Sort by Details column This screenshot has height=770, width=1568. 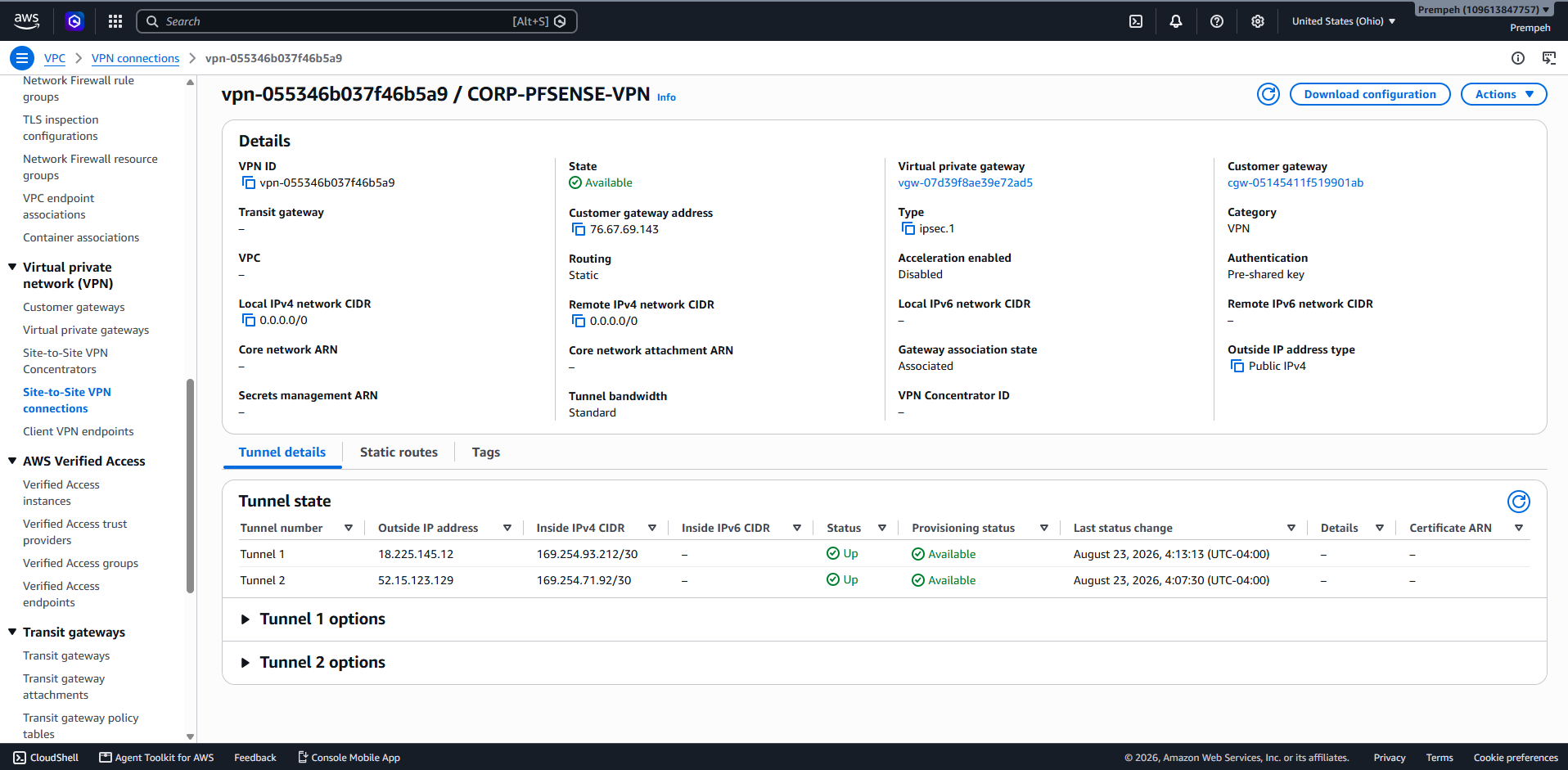(1380, 528)
